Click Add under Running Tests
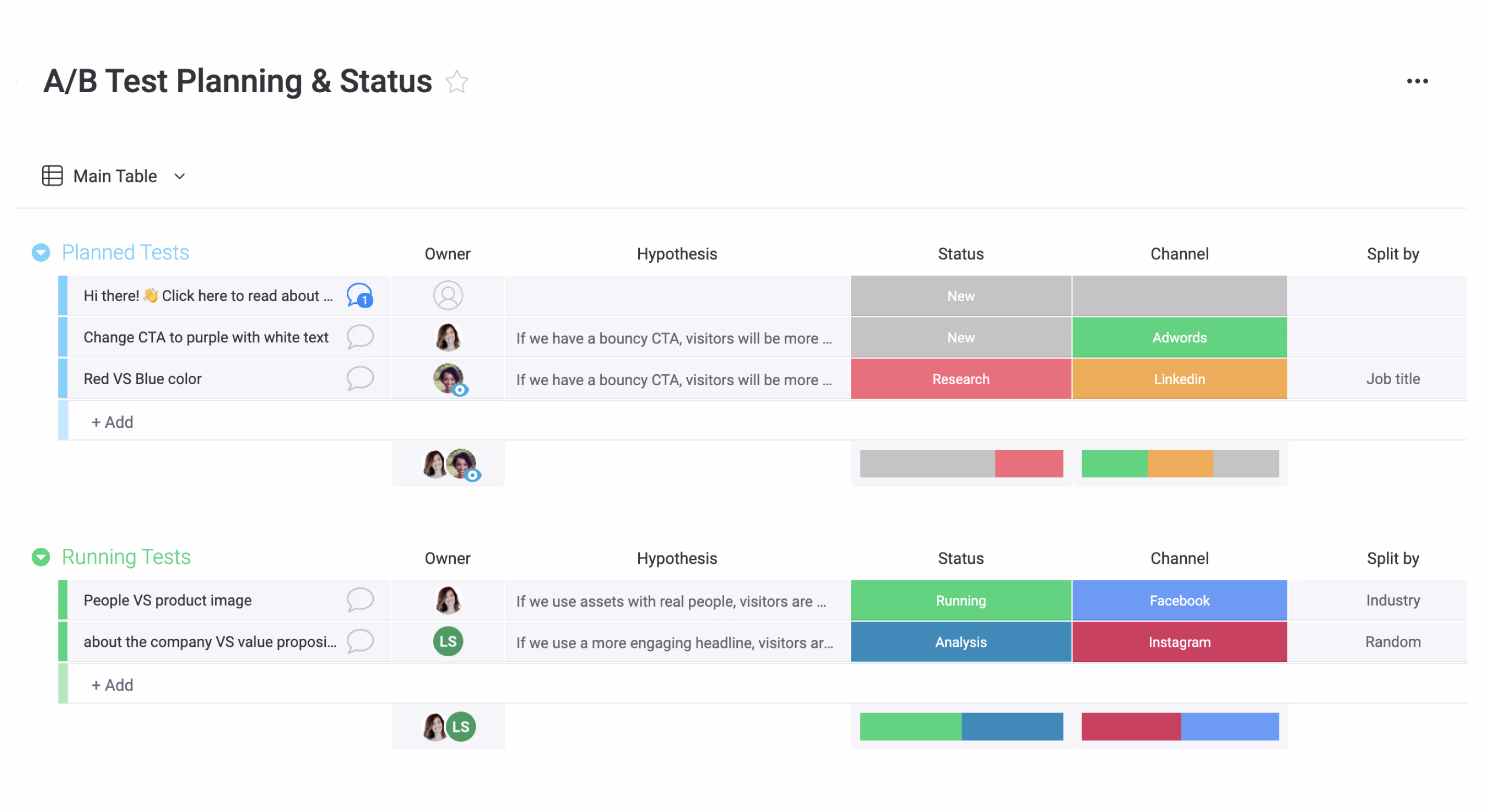 coord(112,685)
